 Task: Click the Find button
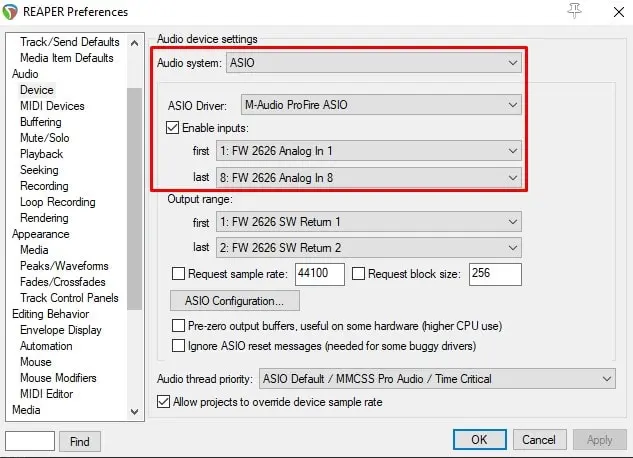coord(80,441)
